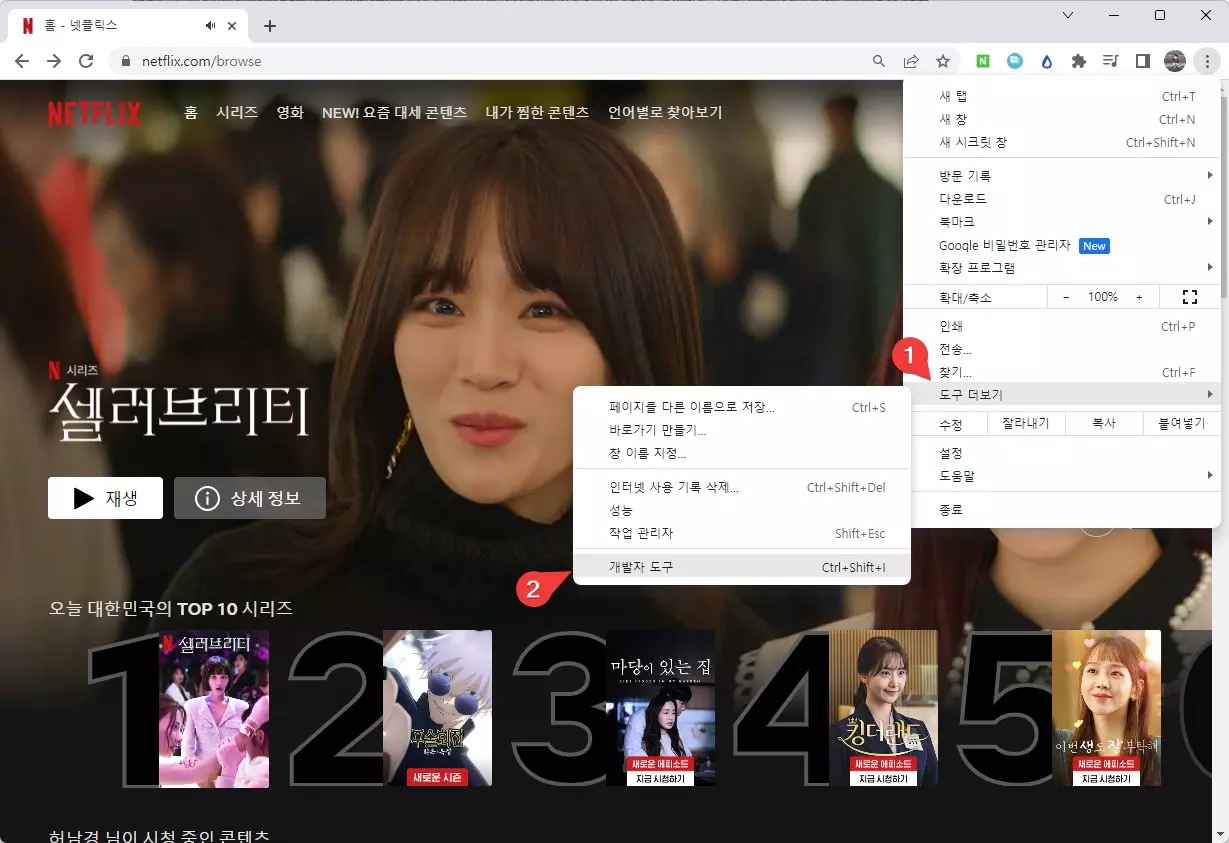Choose 인쇄 from the menu
The image size is (1229, 843).
(1062, 326)
